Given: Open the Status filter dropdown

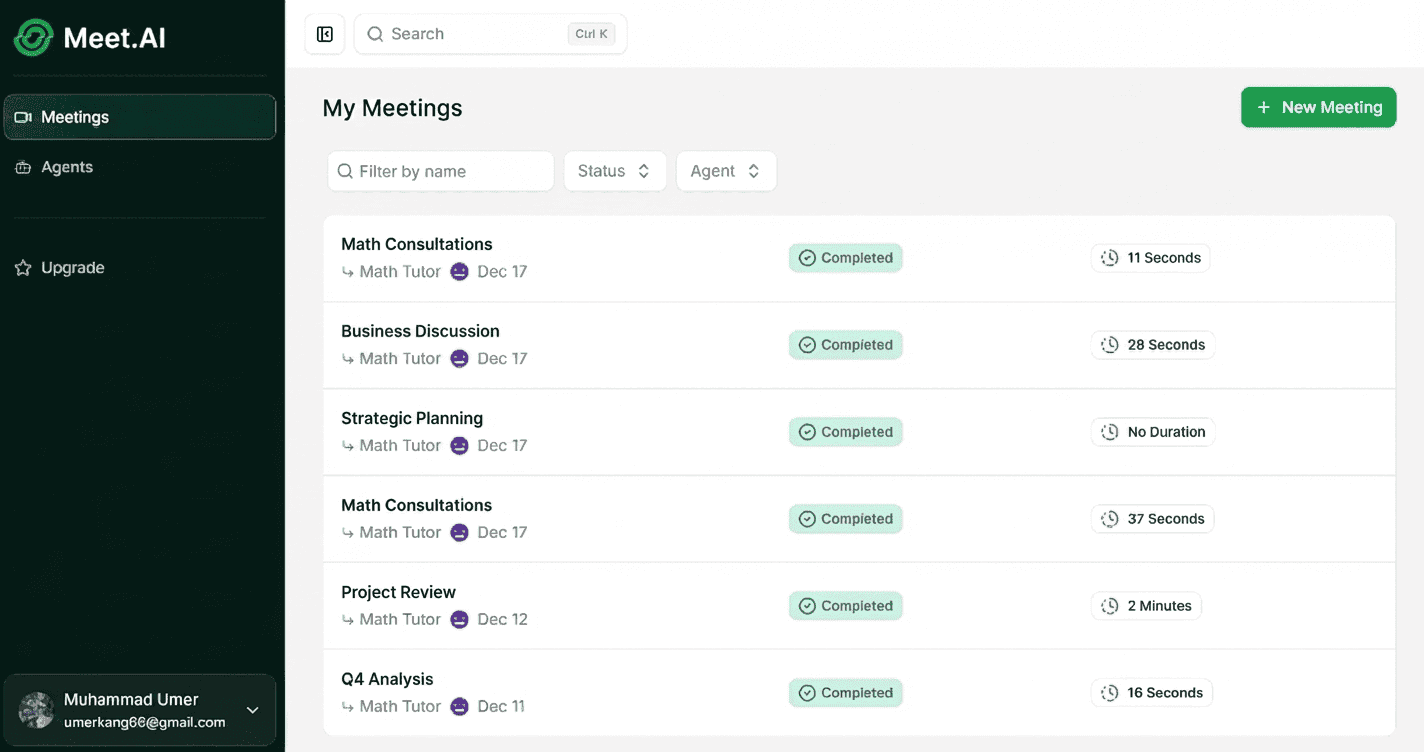Looking at the screenshot, I should tap(614, 171).
